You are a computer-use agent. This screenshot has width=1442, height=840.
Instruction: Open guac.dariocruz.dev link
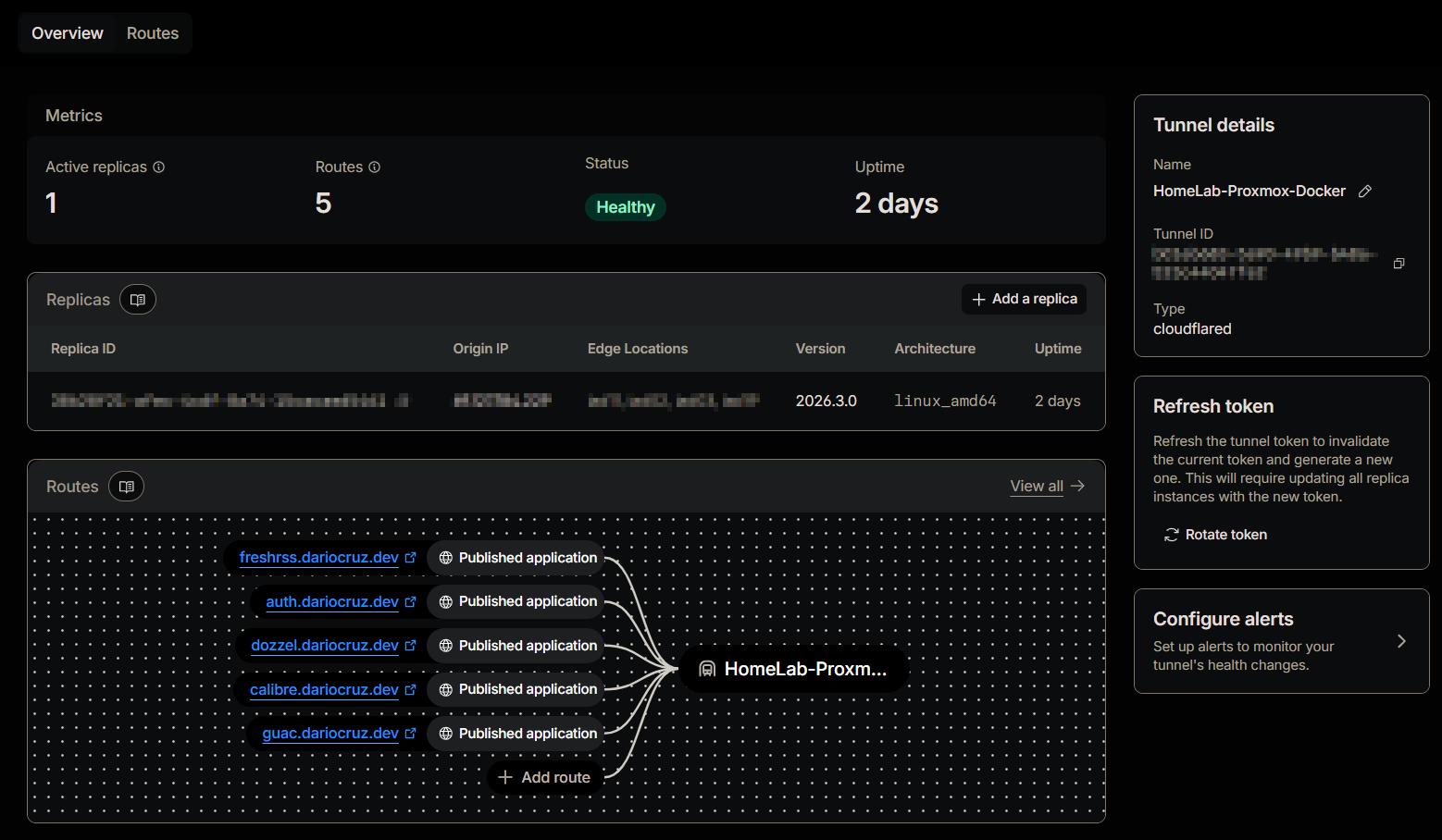pyautogui.click(x=330, y=734)
